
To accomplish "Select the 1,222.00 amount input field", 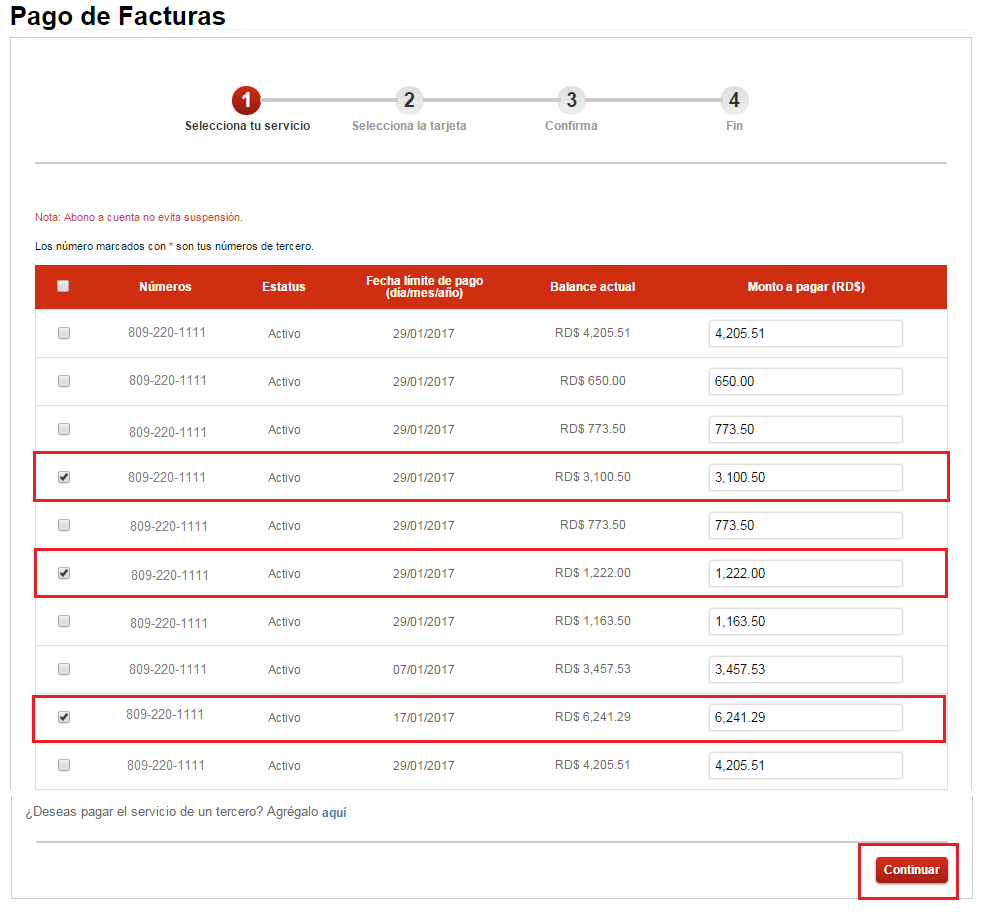I will pos(806,574).
